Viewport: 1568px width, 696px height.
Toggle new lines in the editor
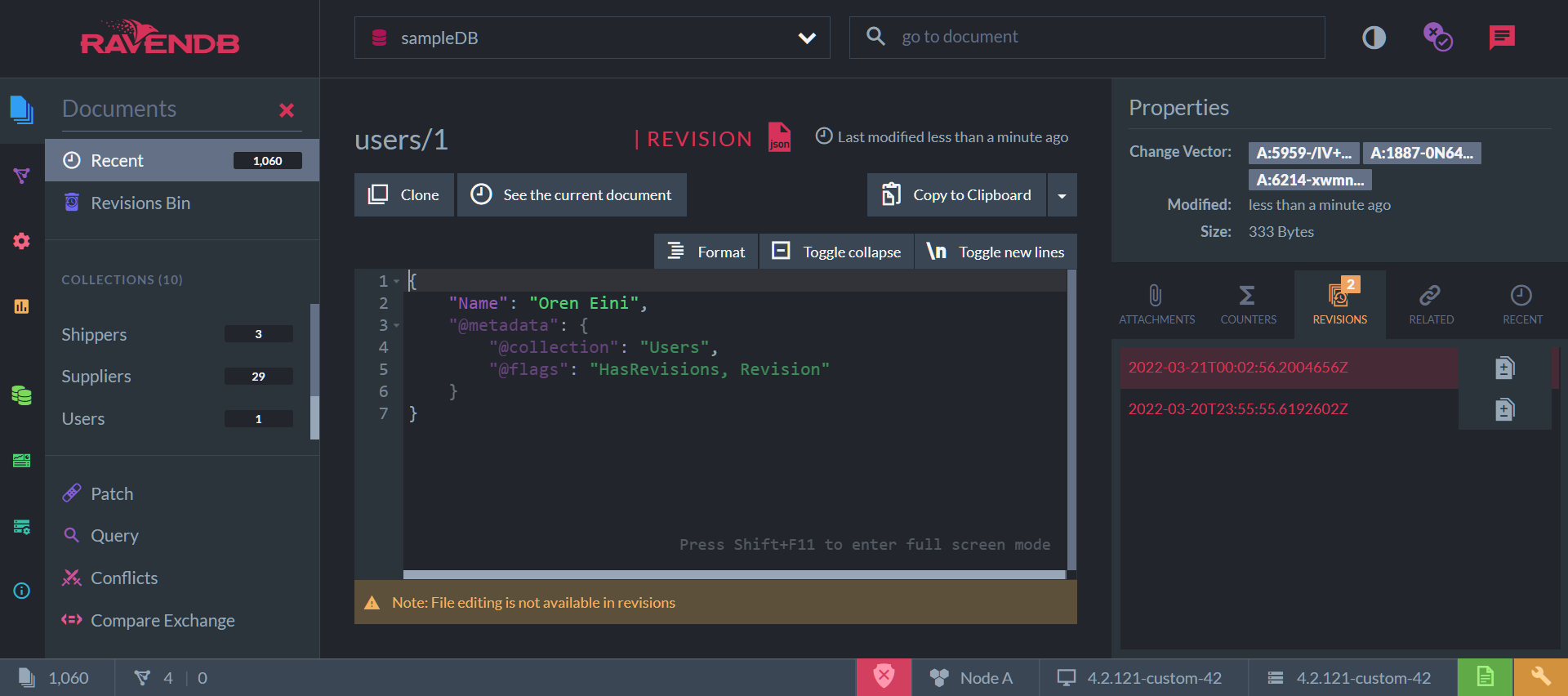tap(996, 252)
